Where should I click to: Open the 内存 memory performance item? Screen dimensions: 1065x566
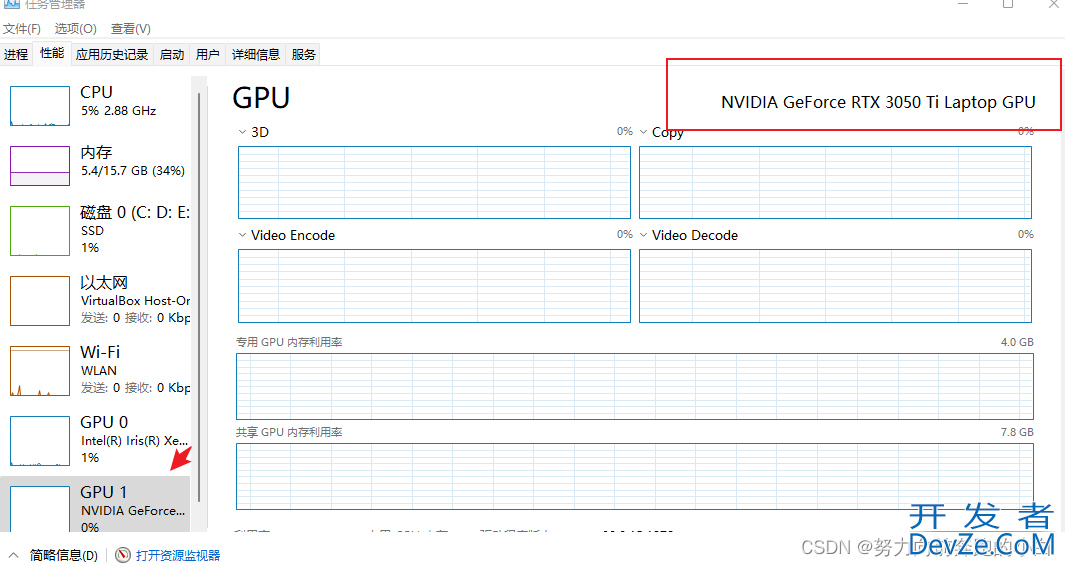[96, 162]
